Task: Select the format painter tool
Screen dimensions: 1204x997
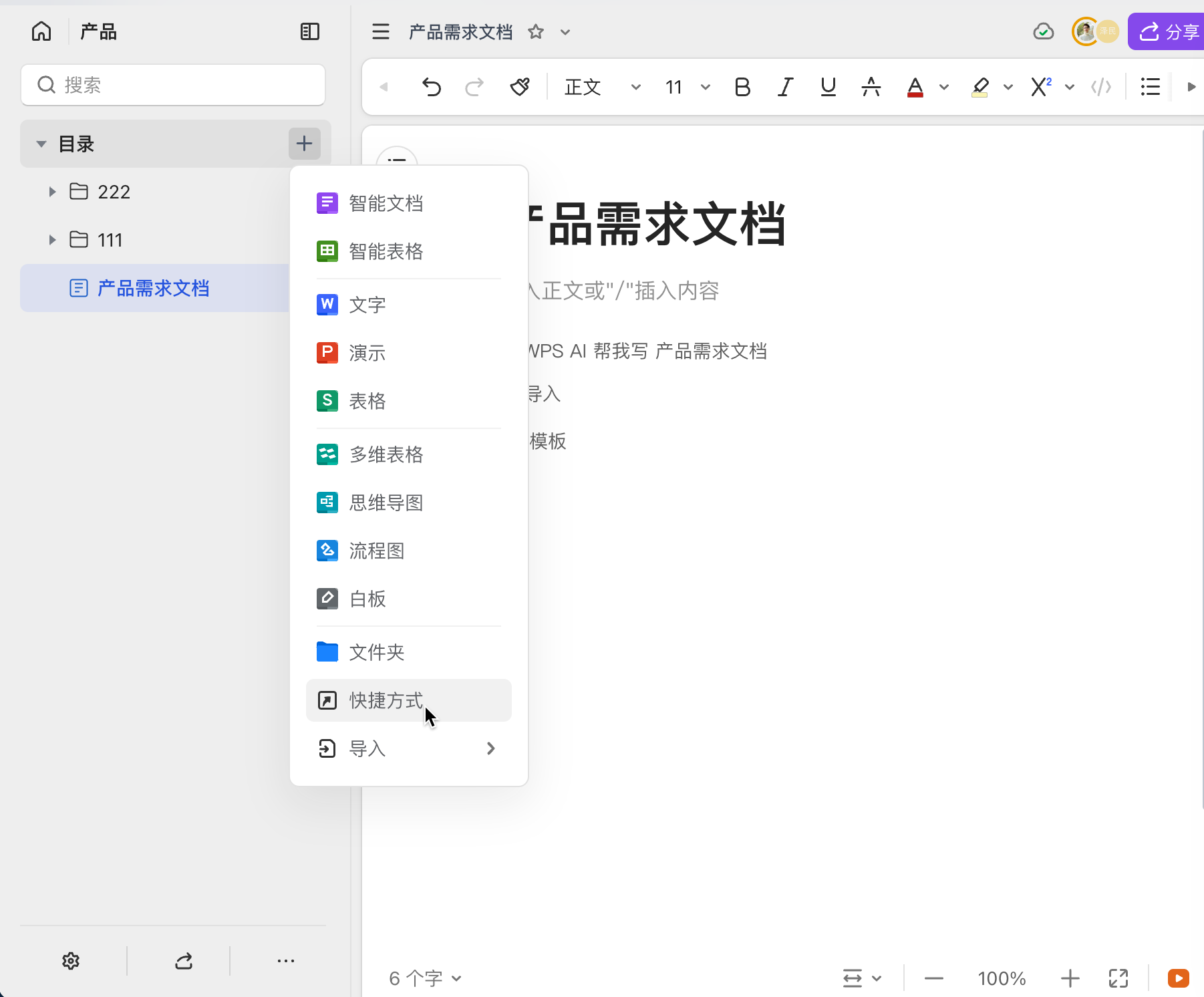Action: click(x=520, y=87)
